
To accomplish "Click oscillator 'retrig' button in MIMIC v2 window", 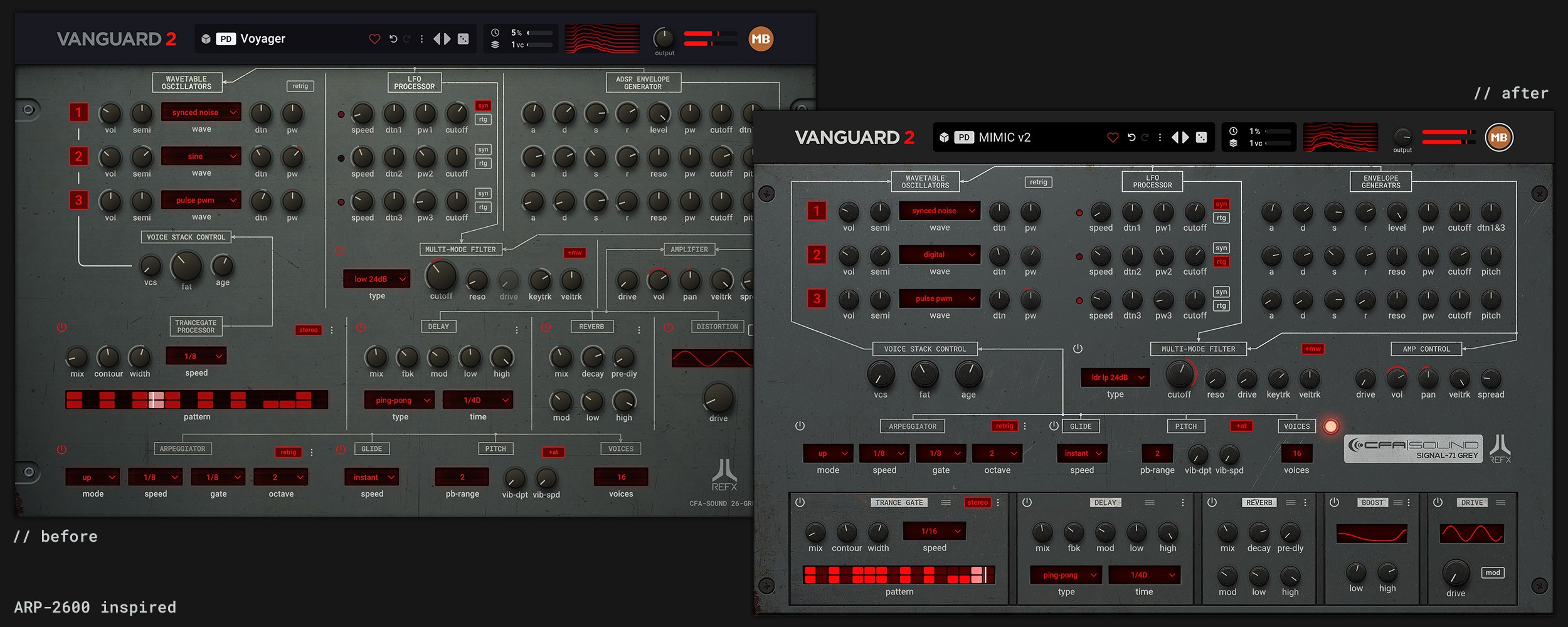I will click(1038, 182).
